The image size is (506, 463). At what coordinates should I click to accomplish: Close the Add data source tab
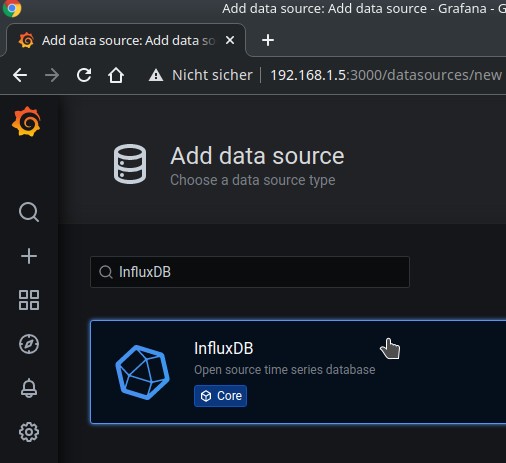click(x=230, y=40)
